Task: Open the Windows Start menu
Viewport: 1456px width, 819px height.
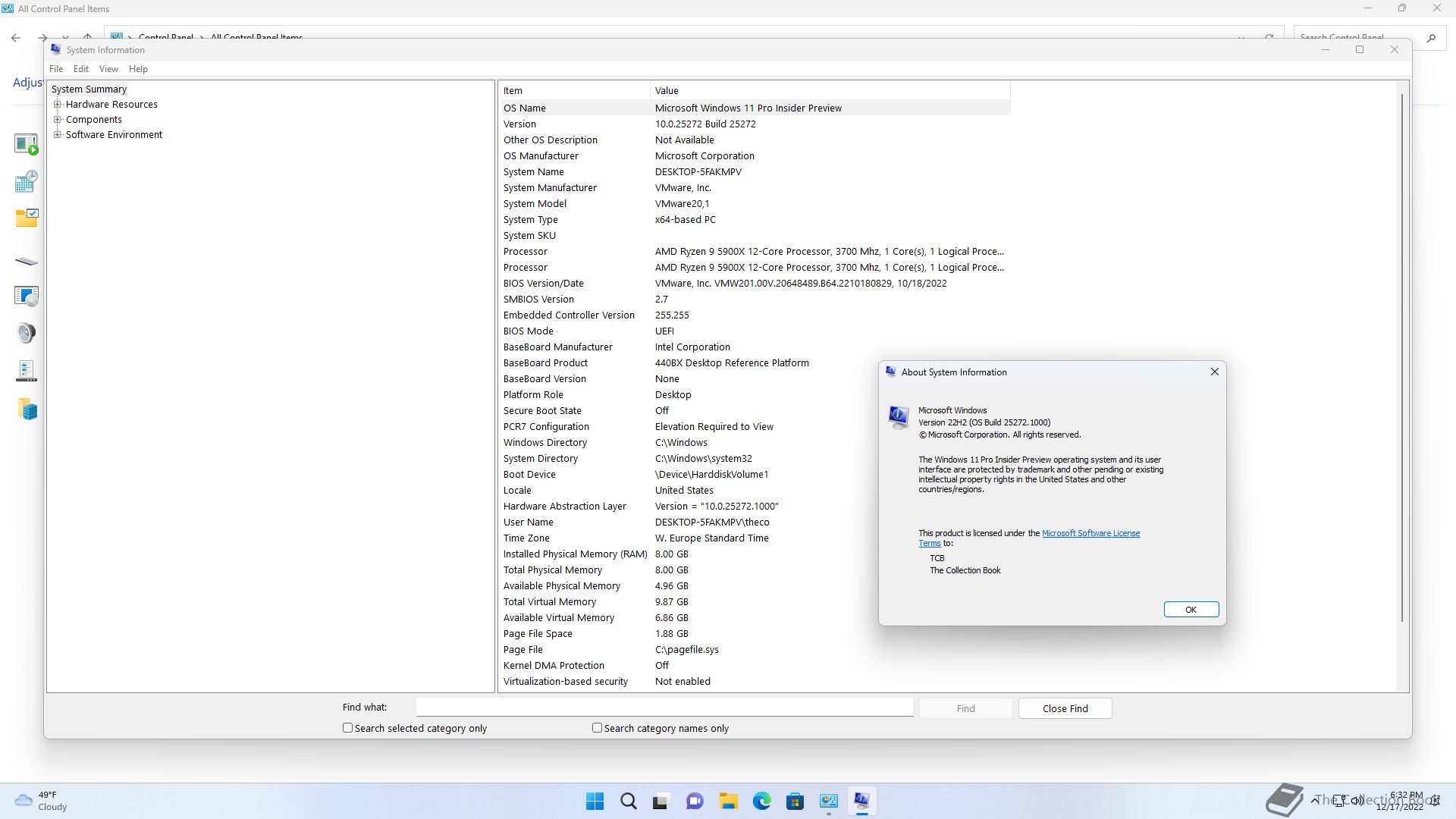Action: point(595,801)
